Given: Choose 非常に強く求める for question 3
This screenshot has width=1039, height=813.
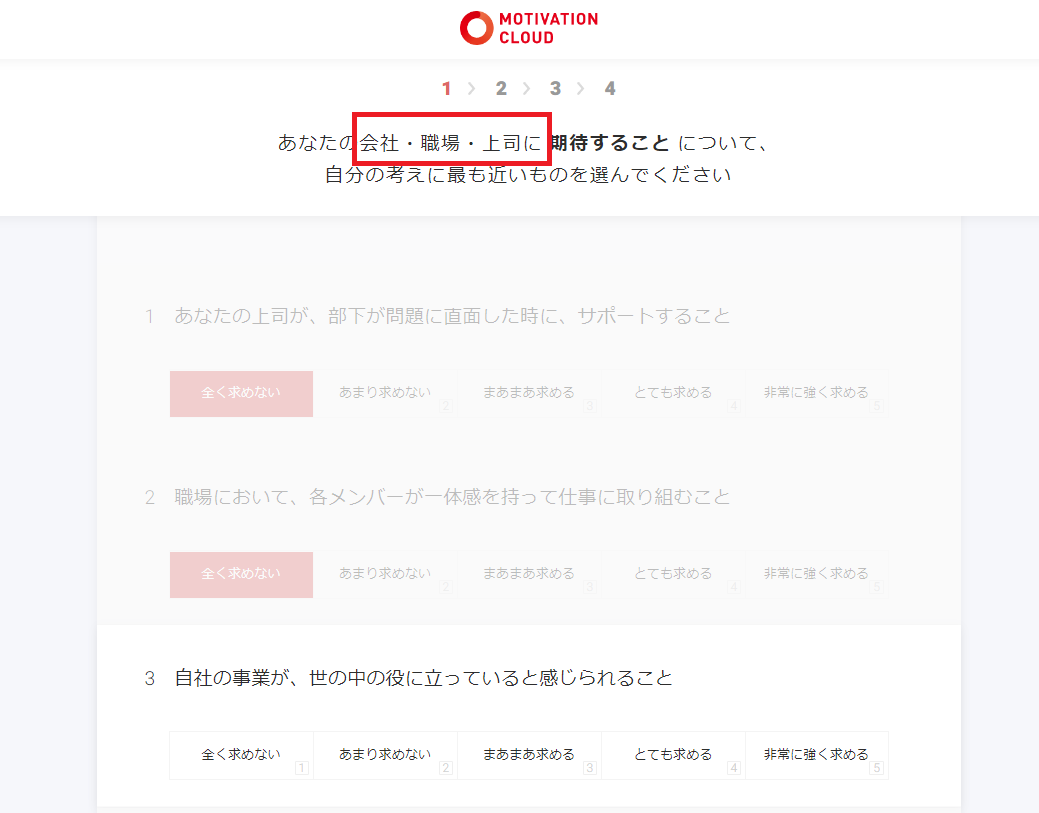Looking at the screenshot, I should pyautogui.click(x=816, y=755).
